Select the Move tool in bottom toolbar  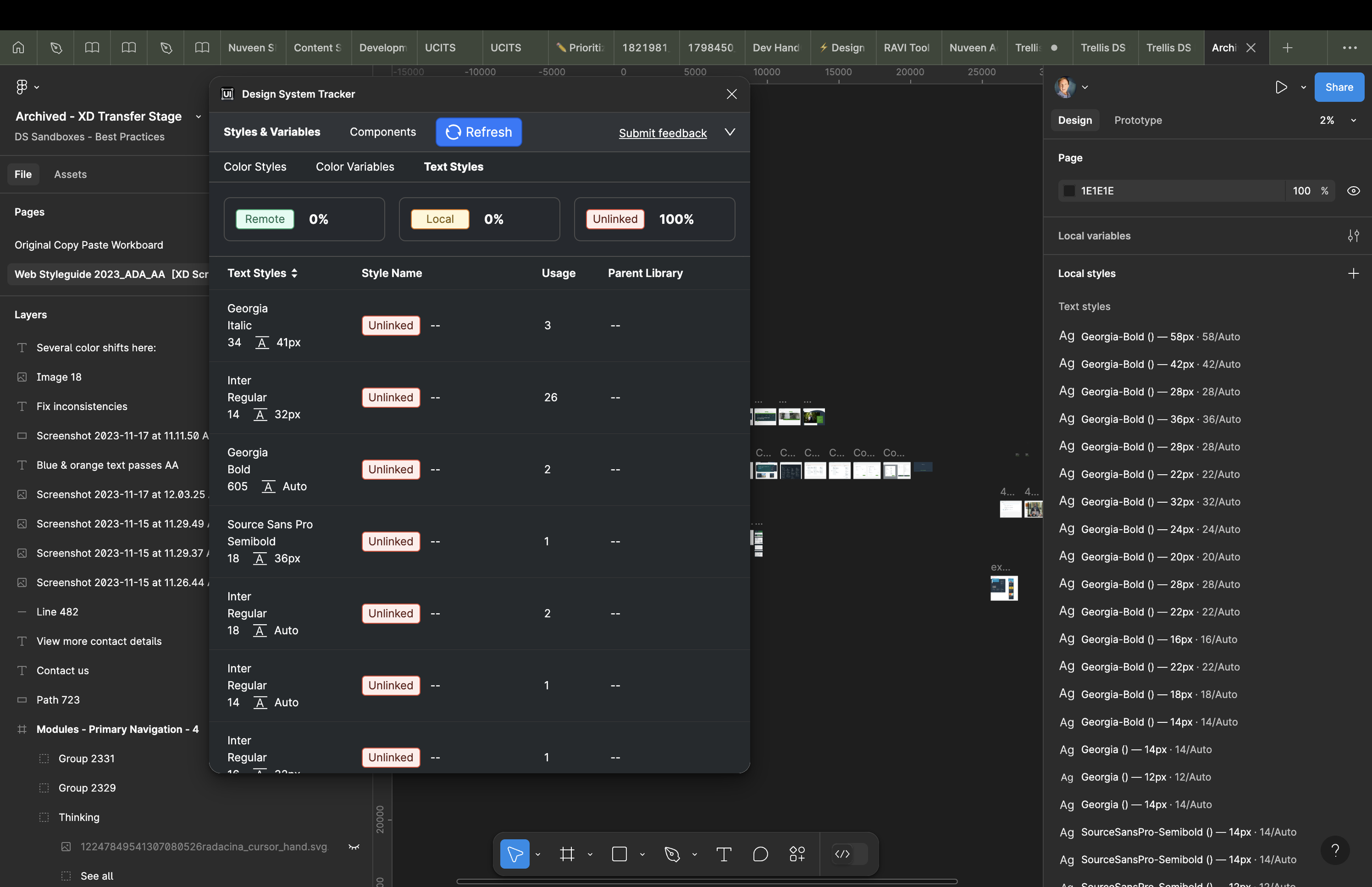tap(515, 854)
